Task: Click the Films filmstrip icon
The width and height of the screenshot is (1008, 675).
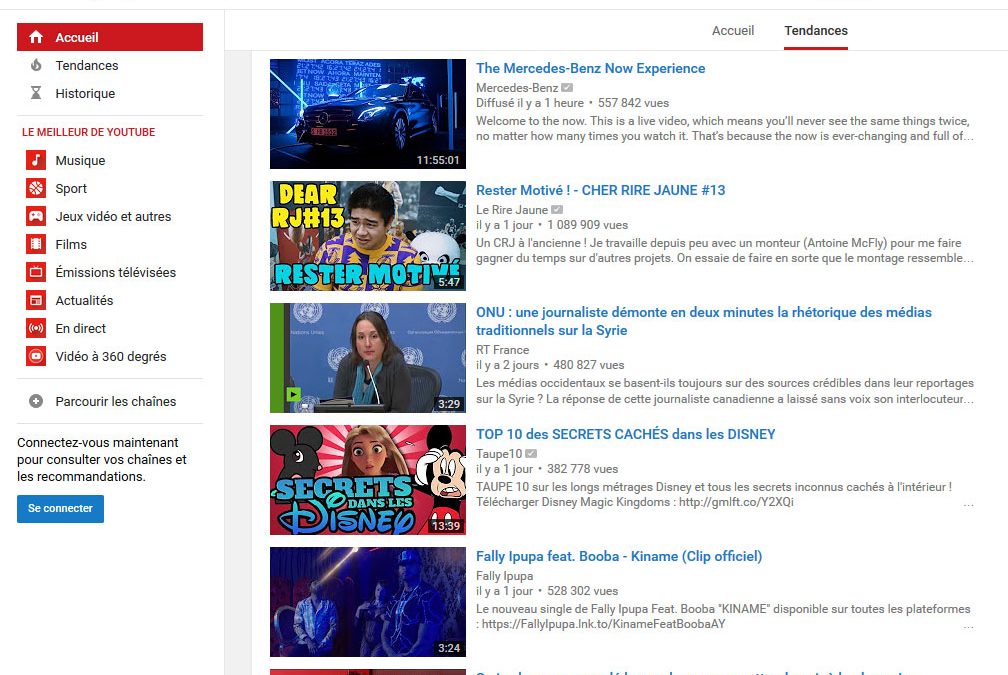Action: (x=36, y=244)
